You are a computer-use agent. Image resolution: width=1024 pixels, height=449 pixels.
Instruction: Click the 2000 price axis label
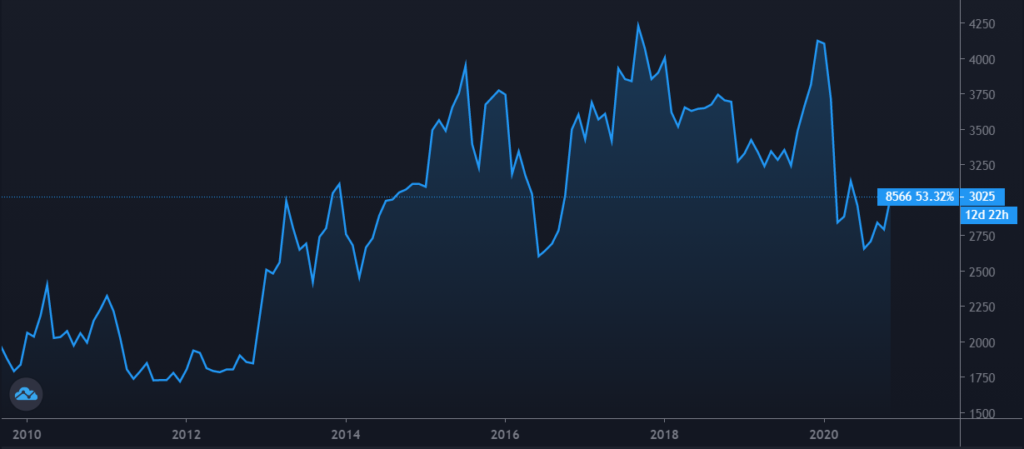(x=983, y=342)
